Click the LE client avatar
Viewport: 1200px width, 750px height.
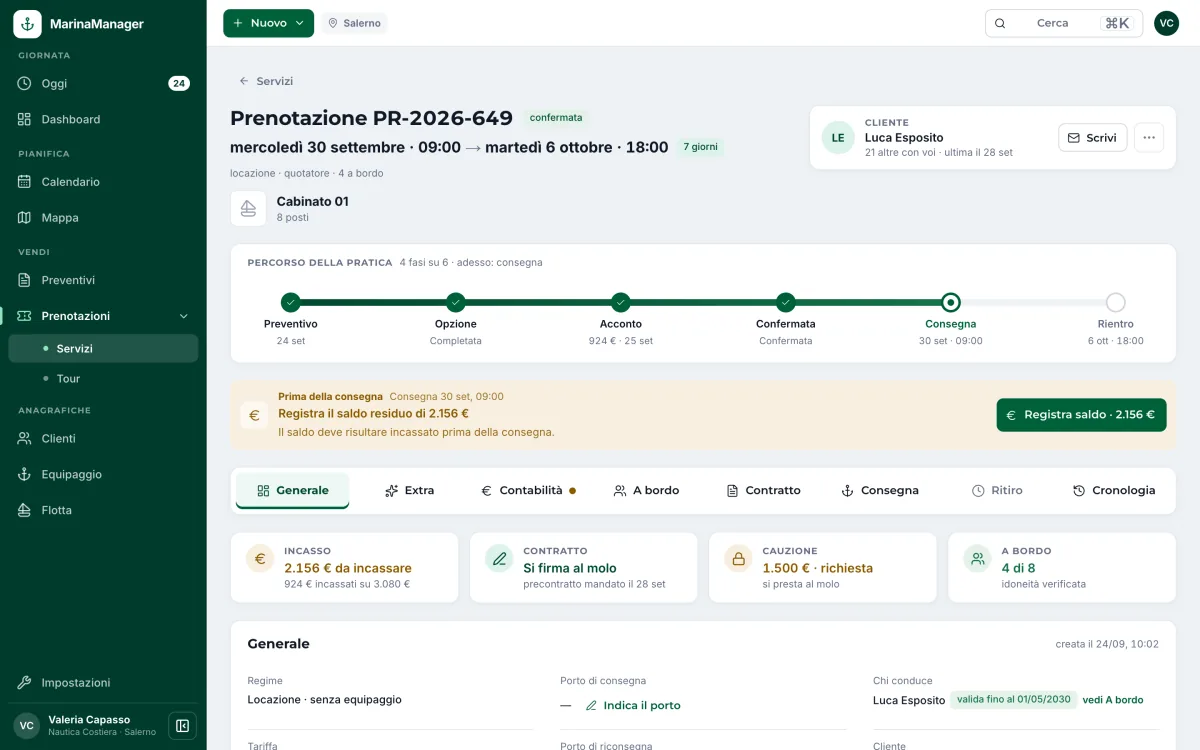(x=838, y=138)
